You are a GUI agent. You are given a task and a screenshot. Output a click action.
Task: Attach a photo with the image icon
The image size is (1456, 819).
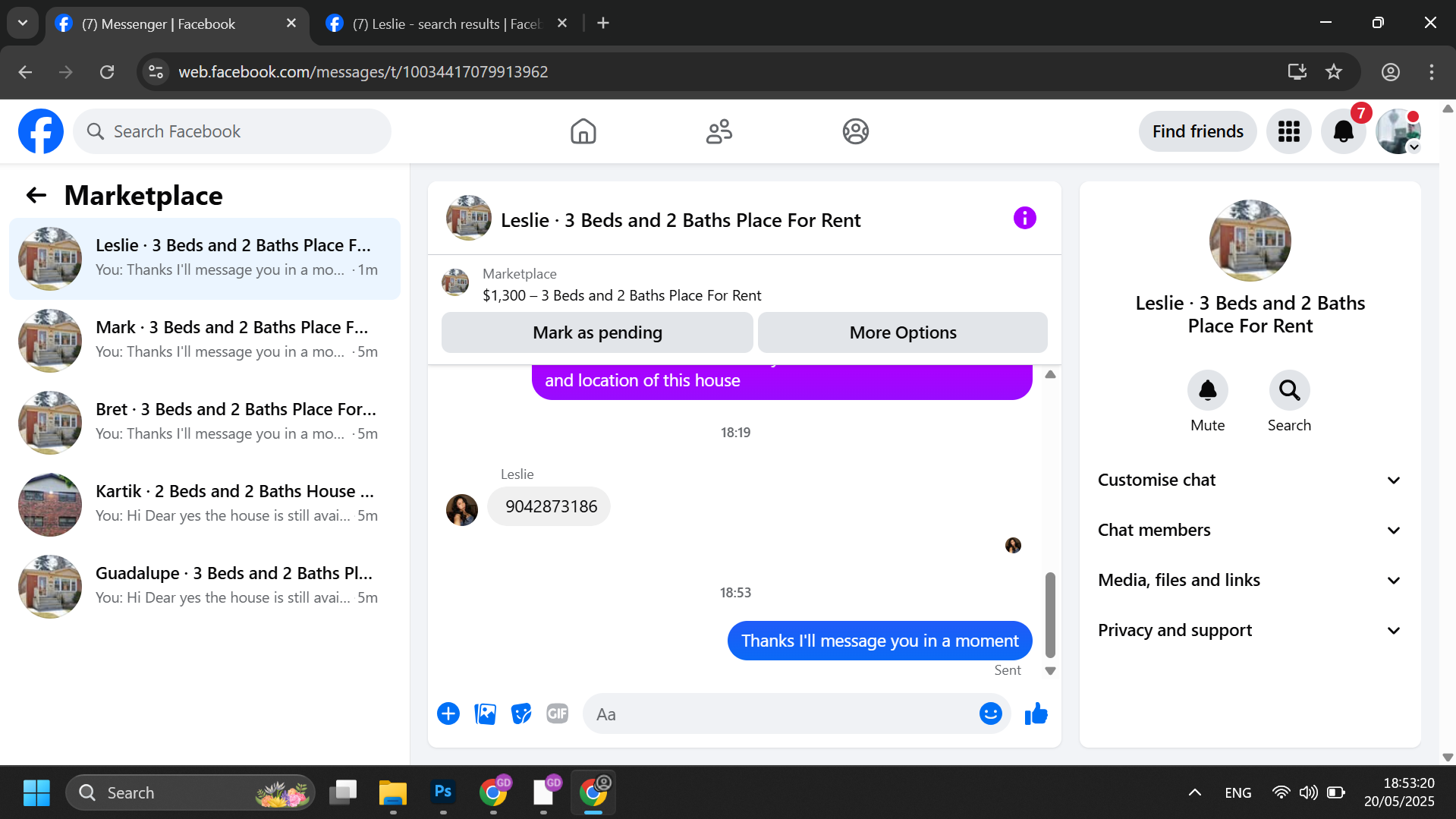(x=485, y=713)
